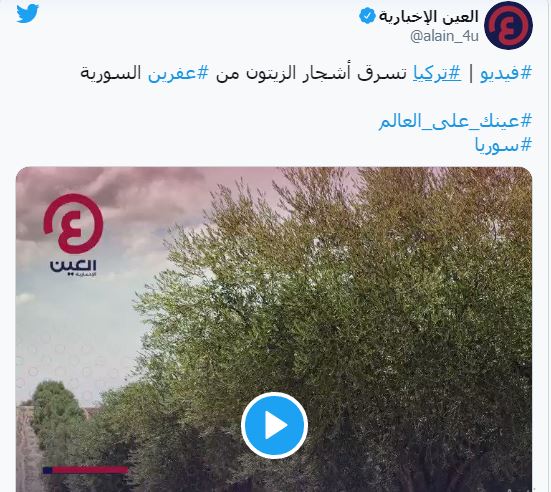Click the العين wordmark below the video logo

[x=73, y=266]
